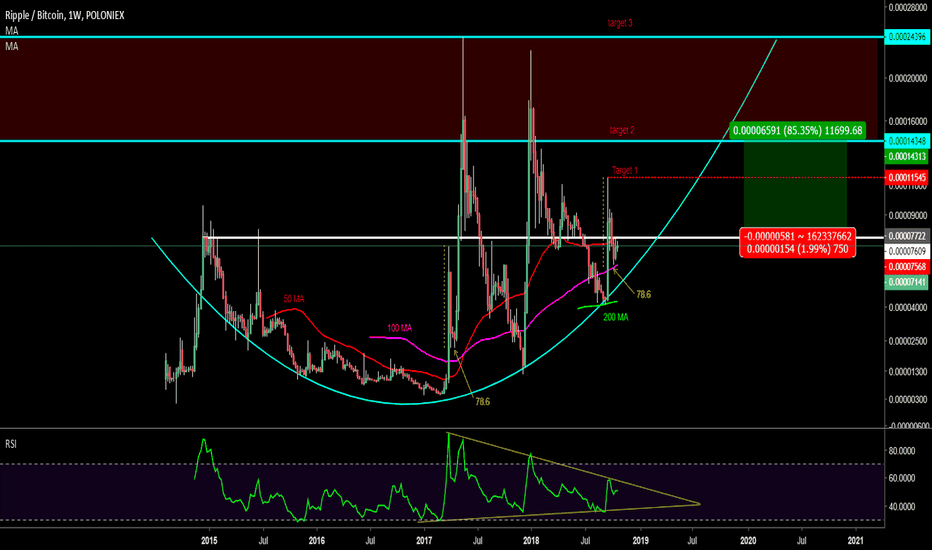Click the red -0.00000581 risk label
This screenshot has height=550, width=932.
click(798, 236)
